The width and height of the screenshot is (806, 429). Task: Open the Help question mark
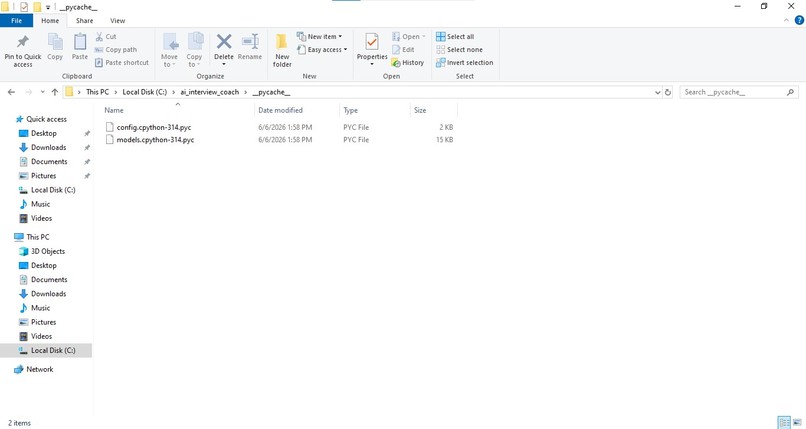(x=799, y=21)
